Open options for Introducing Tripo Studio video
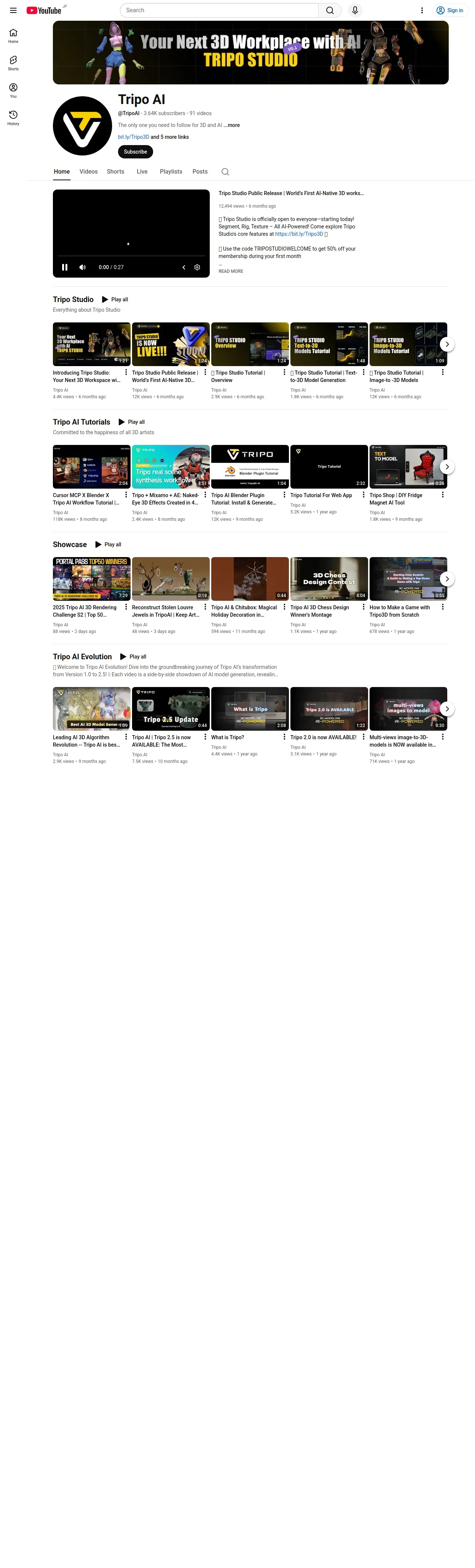 click(x=126, y=372)
